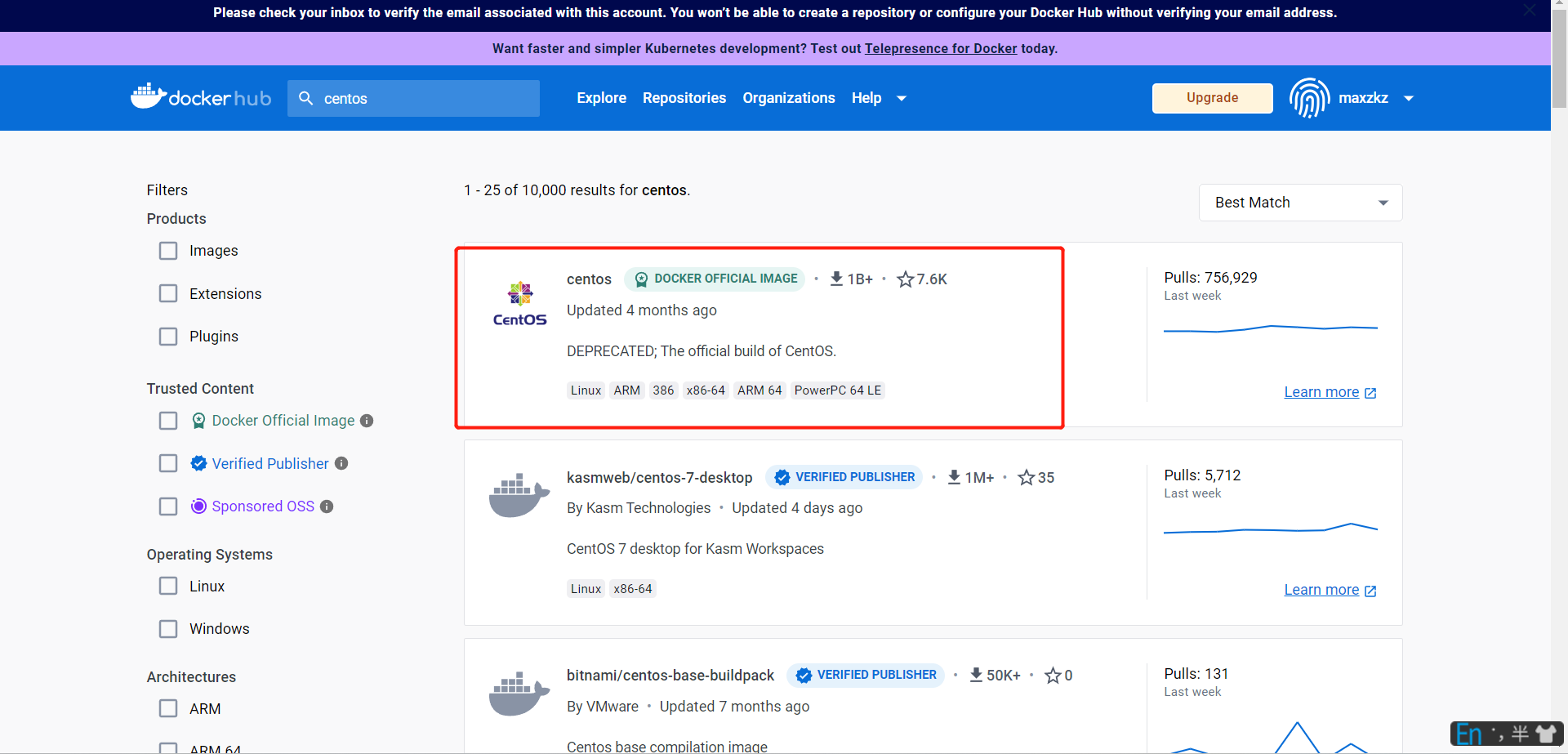Click the download icon on the centos card
Viewport: 1568px width, 754px height.
tap(836, 279)
